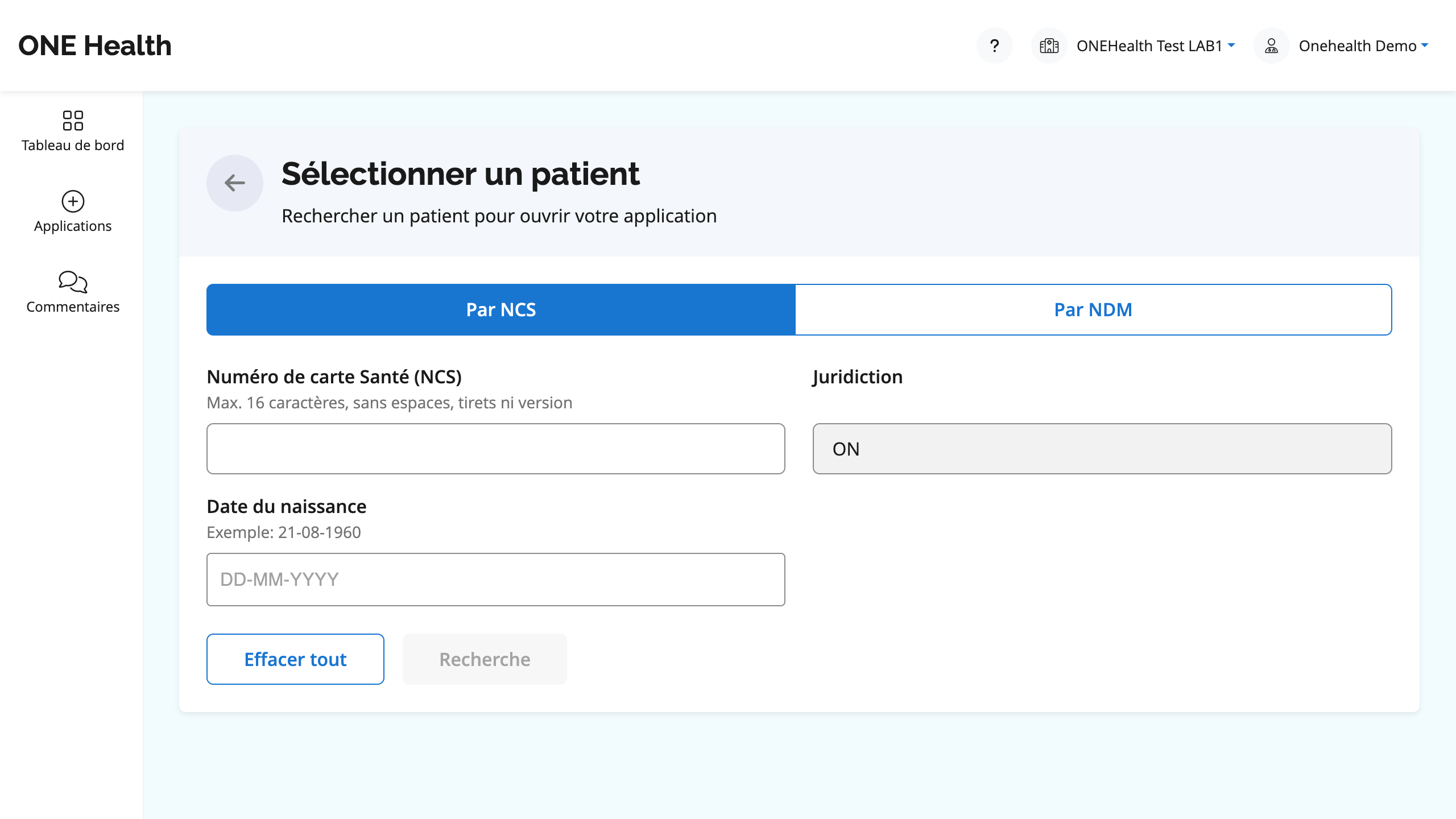
Task: Click 'Max. 16 caractères' hint text
Action: pyautogui.click(x=390, y=403)
